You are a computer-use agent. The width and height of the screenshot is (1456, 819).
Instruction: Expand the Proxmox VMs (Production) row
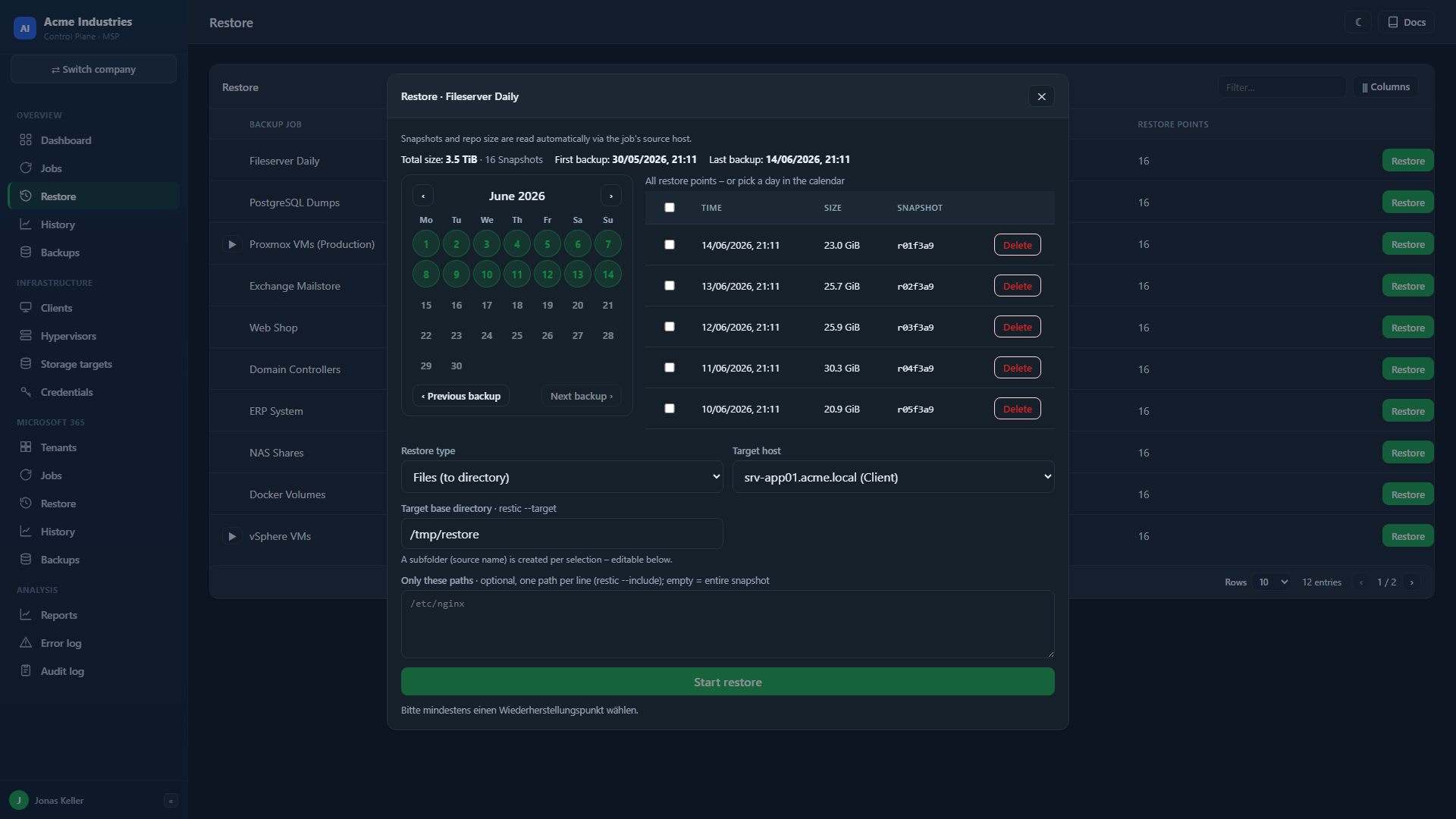[232, 244]
